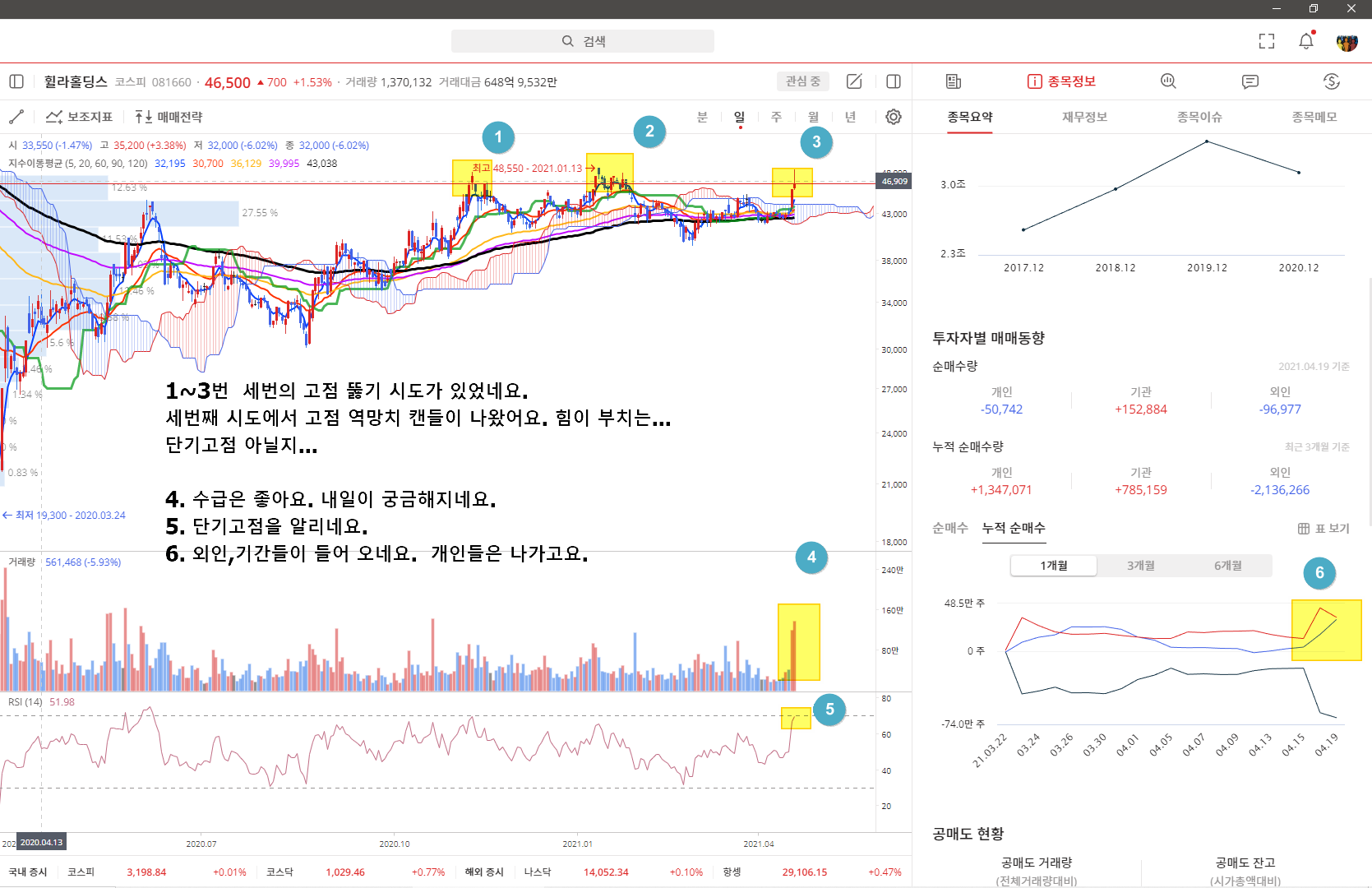This screenshot has height=888, width=1372.
Task: Click the 공매도 현황 heading
Action: coord(968,834)
